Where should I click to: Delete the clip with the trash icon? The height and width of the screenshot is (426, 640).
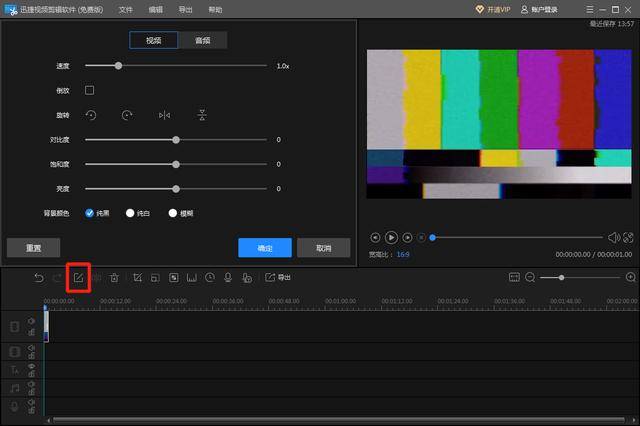coord(114,278)
